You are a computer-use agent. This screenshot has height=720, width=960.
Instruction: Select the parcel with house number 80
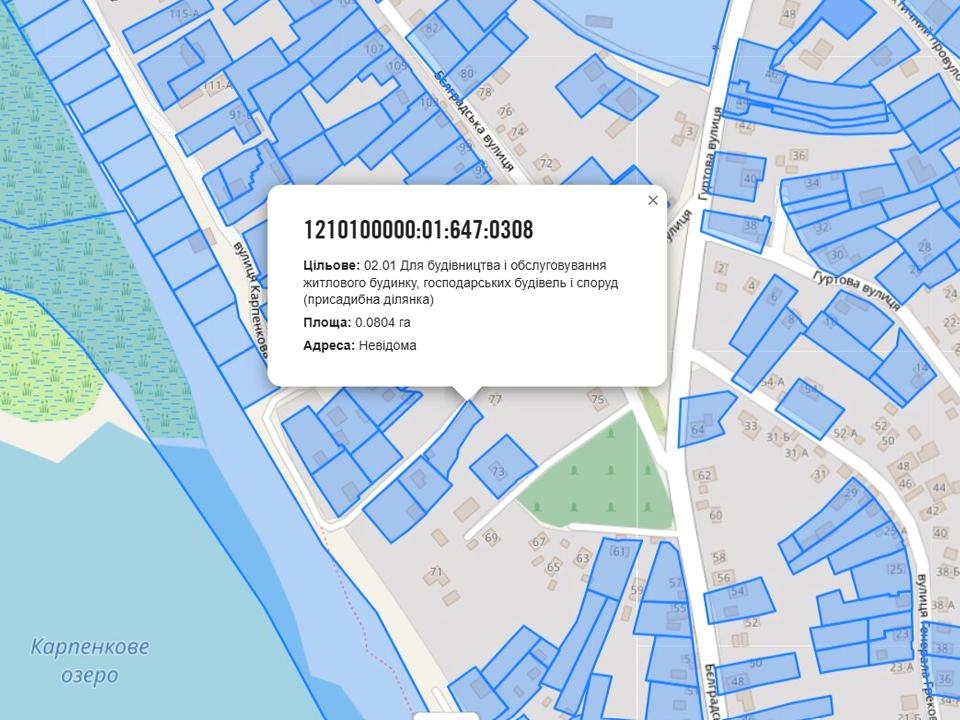pos(466,73)
